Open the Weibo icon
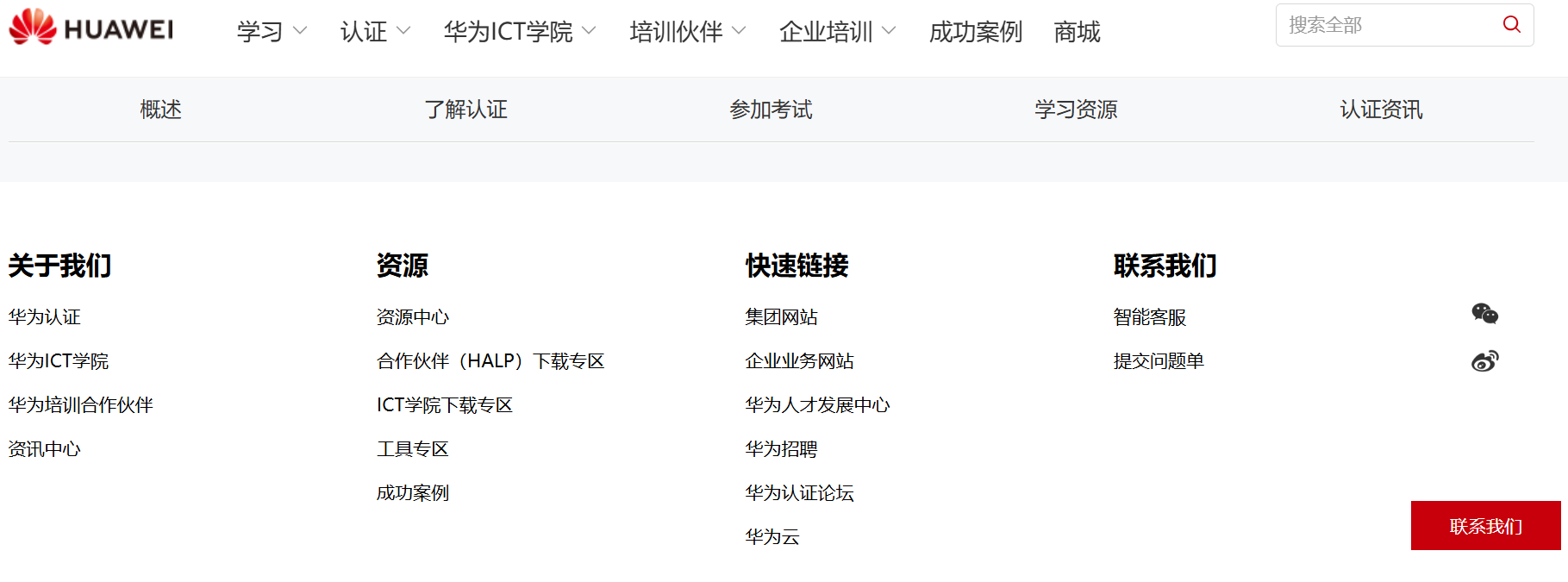 click(1484, 360)
